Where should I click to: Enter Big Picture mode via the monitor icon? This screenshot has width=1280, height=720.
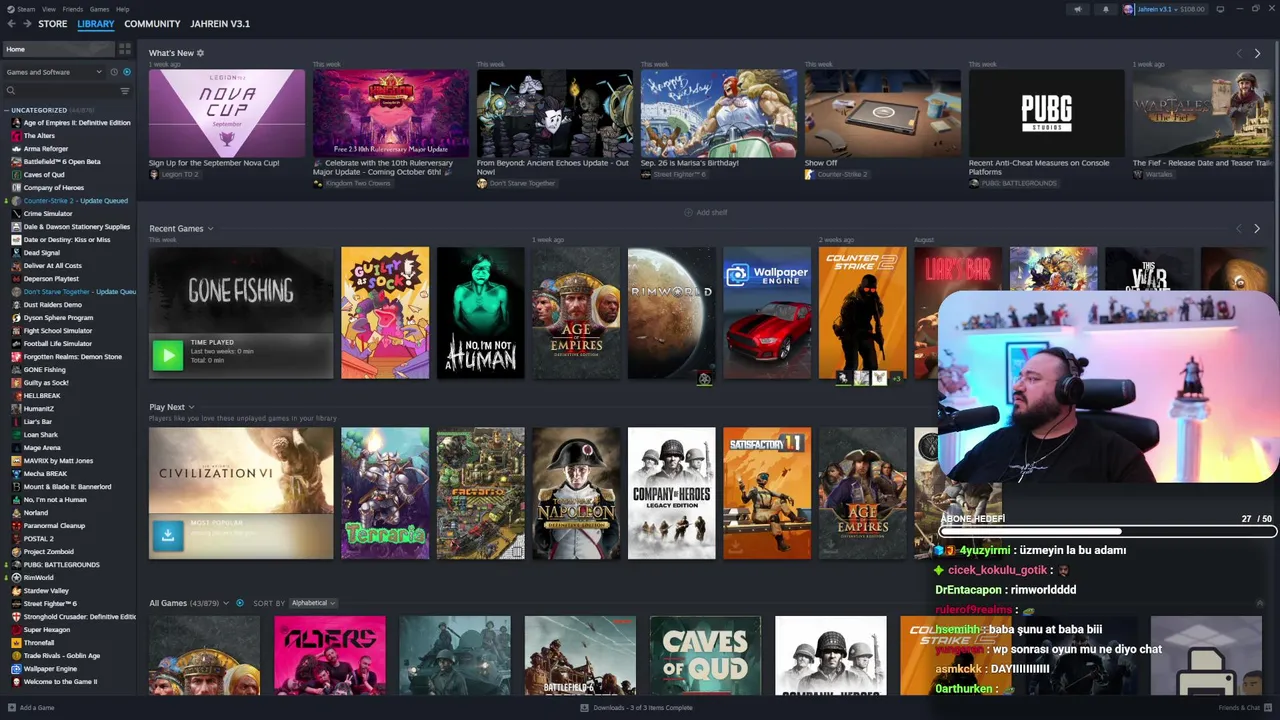(x=1220, y=9)
